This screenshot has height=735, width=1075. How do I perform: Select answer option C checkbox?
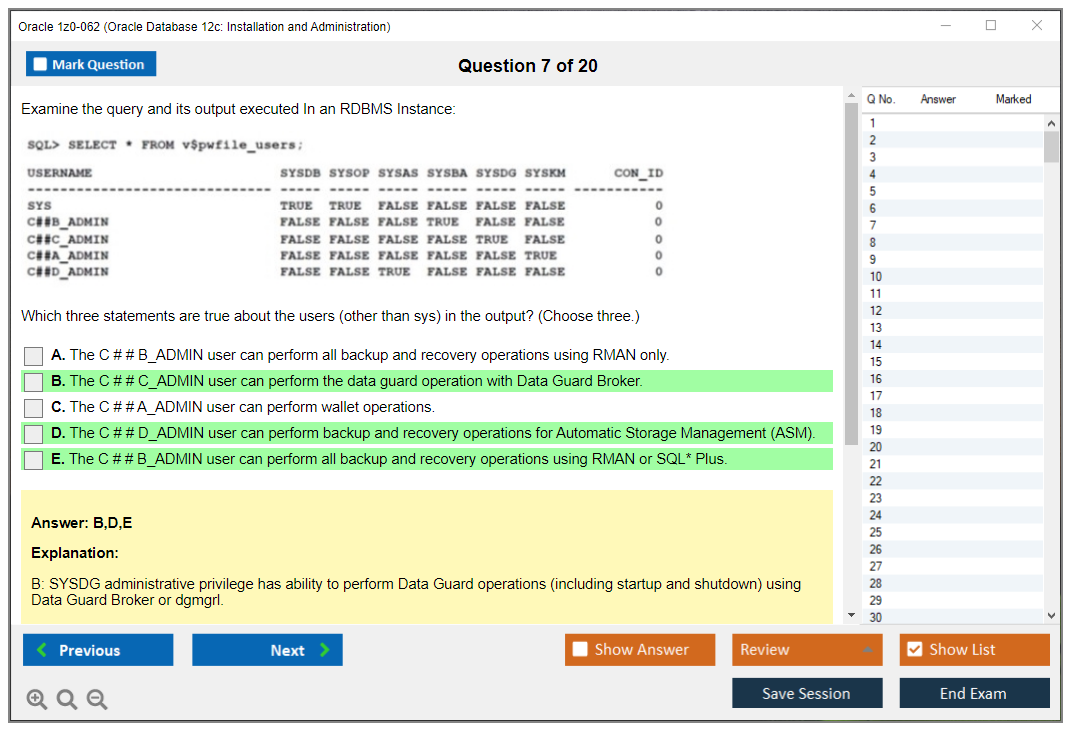click(x=34, y=408)
